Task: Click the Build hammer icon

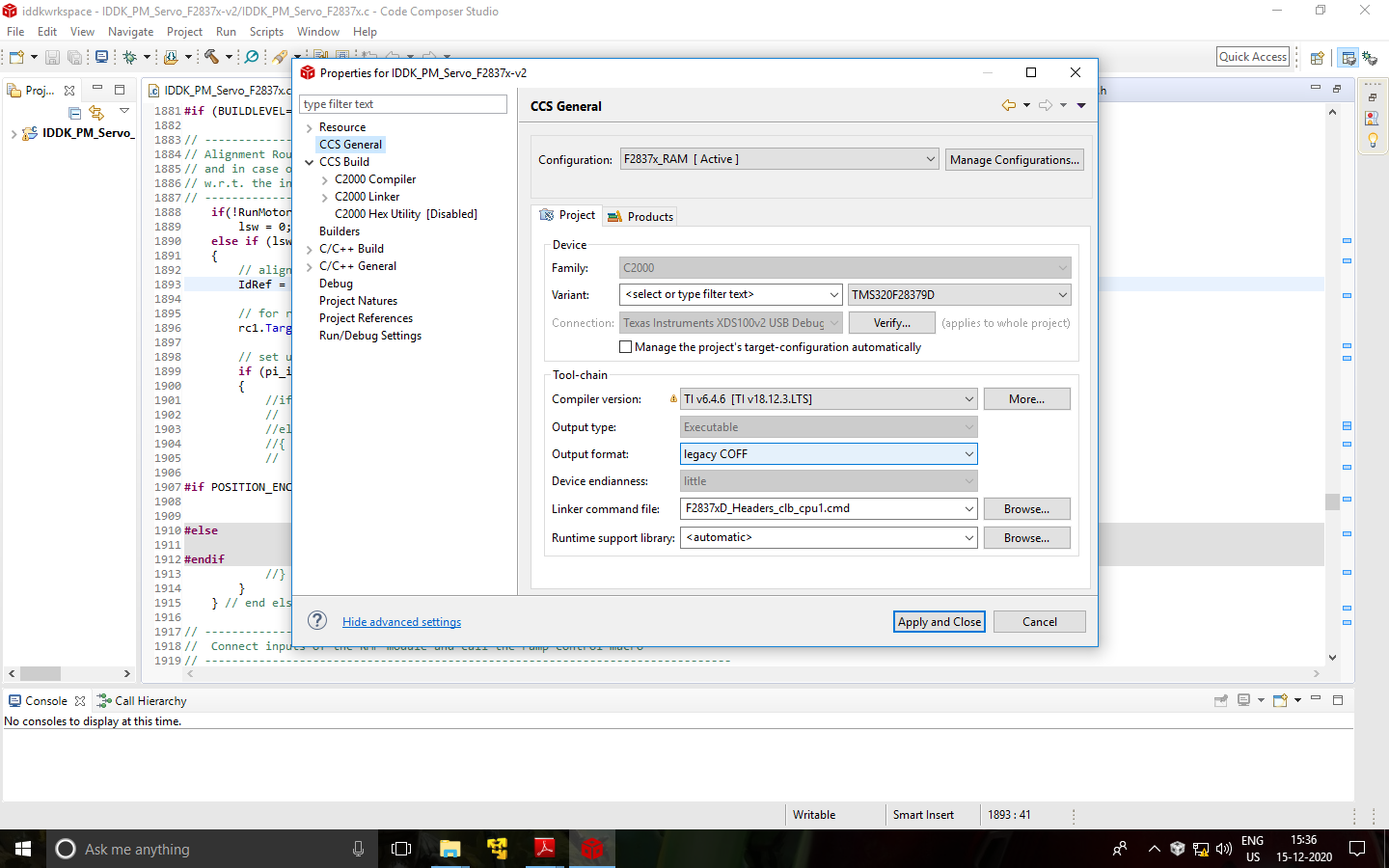Action: click(211, 58)
